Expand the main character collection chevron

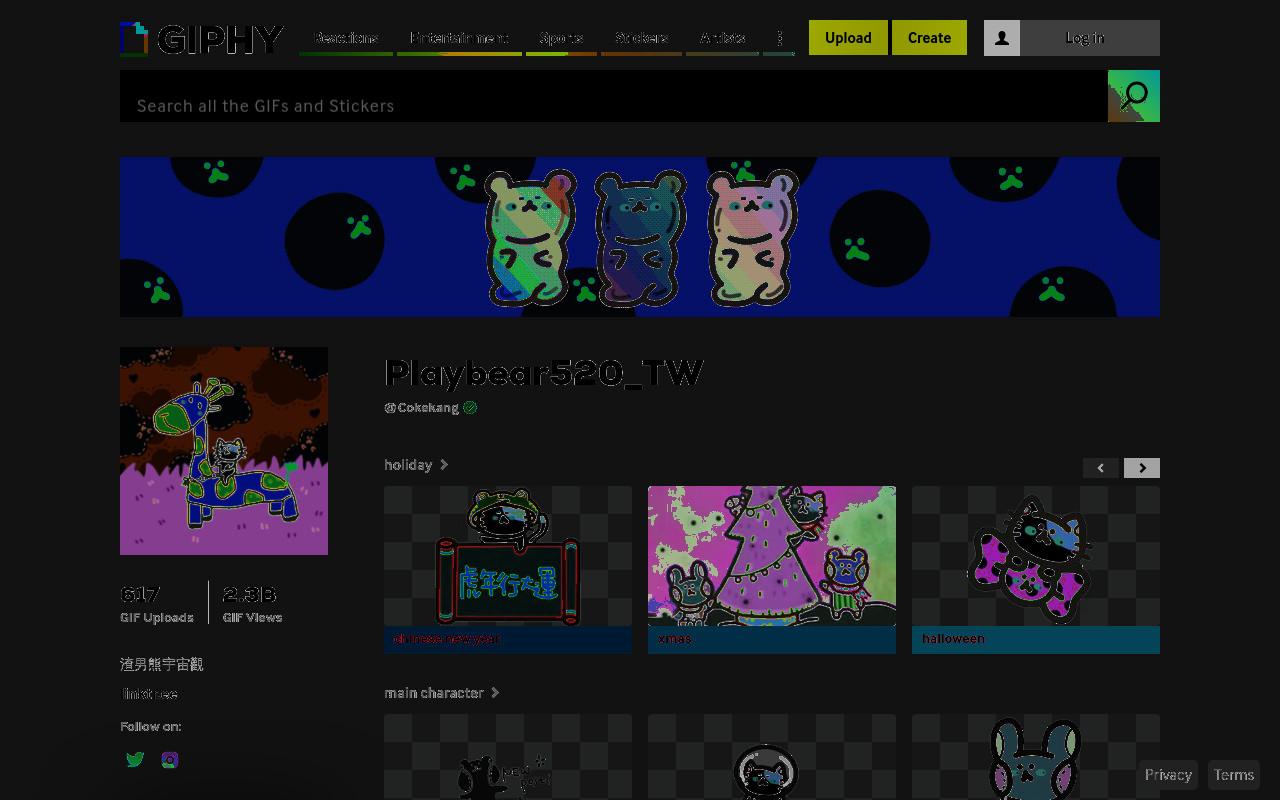(495, 693)
